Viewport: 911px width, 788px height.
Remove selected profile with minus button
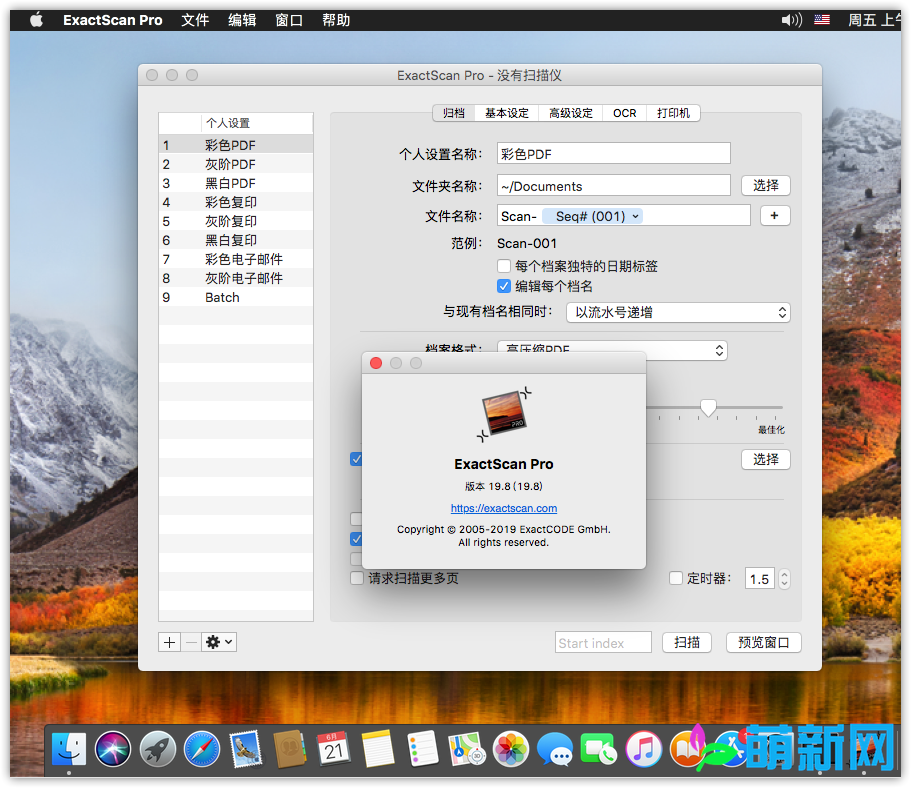click(191, 642)
